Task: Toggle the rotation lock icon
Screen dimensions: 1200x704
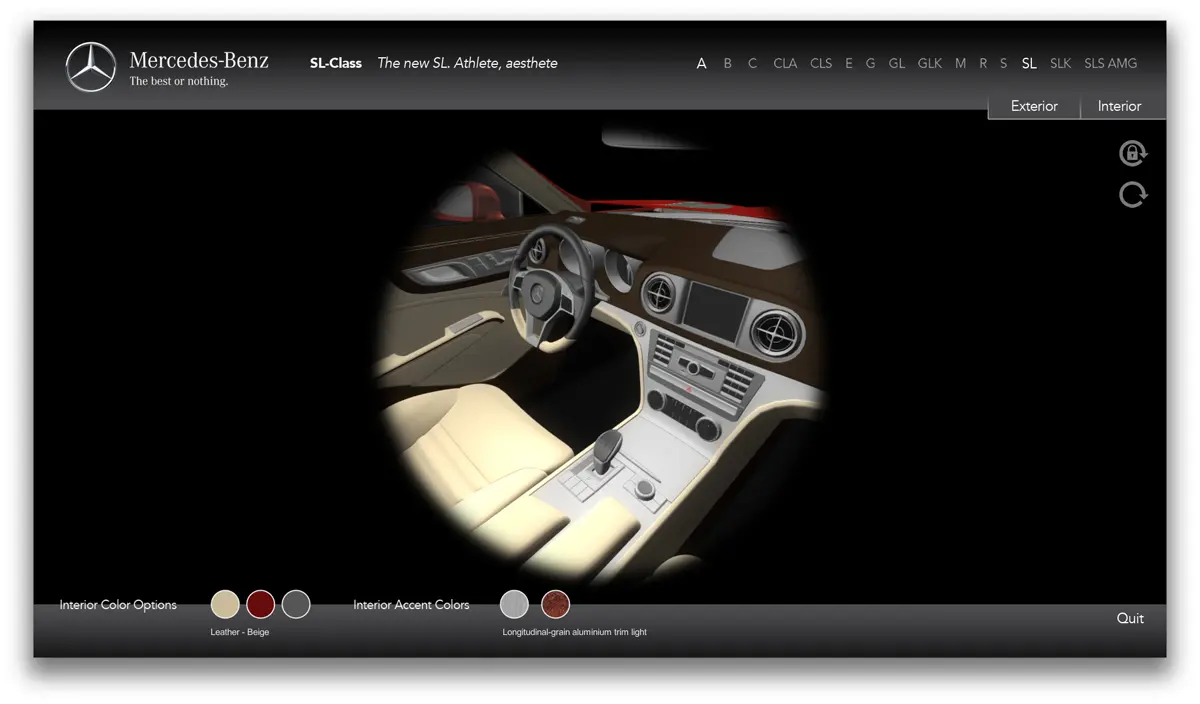Action: (x=1132, y=153)
